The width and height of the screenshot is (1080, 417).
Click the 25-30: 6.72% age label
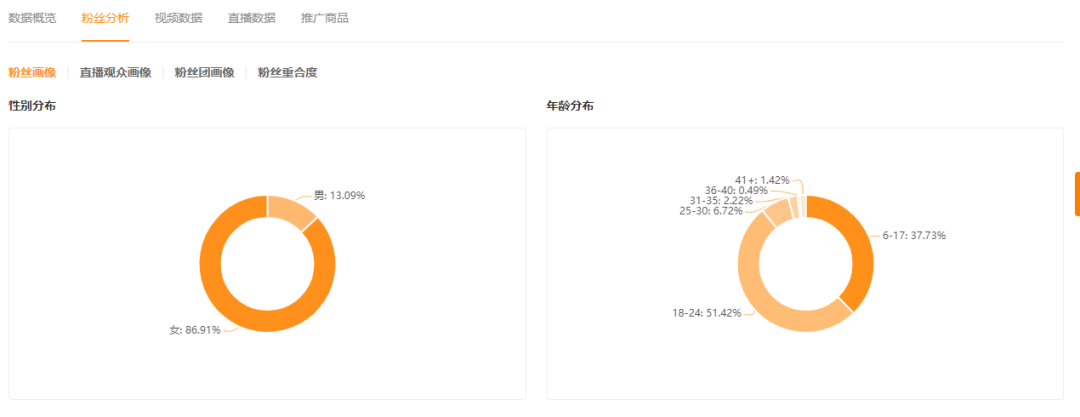pyautogui.click(x=710, y=211)
